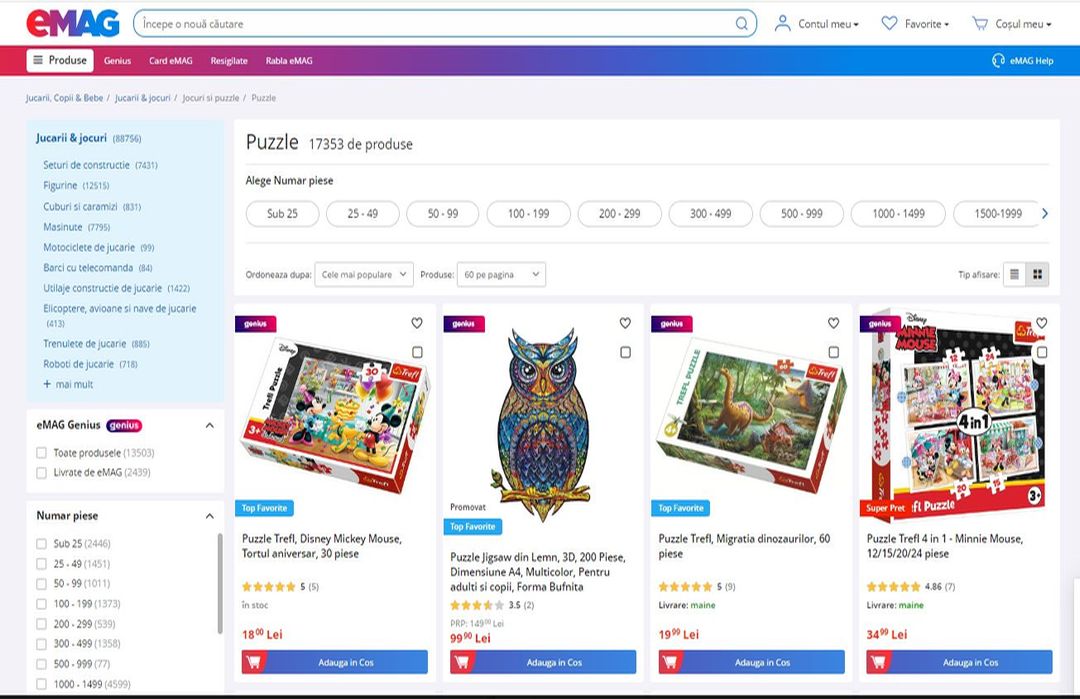Click the Numar piese filter scrollbar
Screen dimensions: 1080x699
pyautogui.click(x=220, y=583)
